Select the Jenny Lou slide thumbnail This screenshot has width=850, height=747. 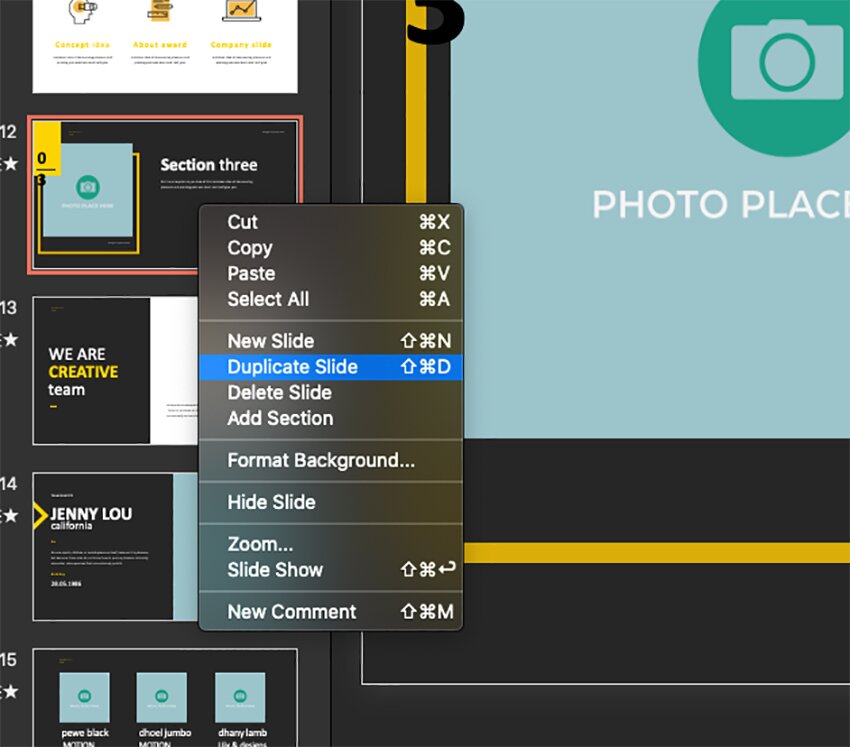[110, 546]
